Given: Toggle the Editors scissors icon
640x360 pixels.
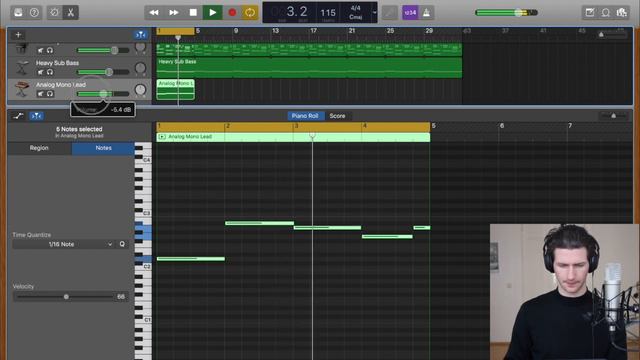Looking at the screenshot, I should pyautogui.click(x=71, y=12).
